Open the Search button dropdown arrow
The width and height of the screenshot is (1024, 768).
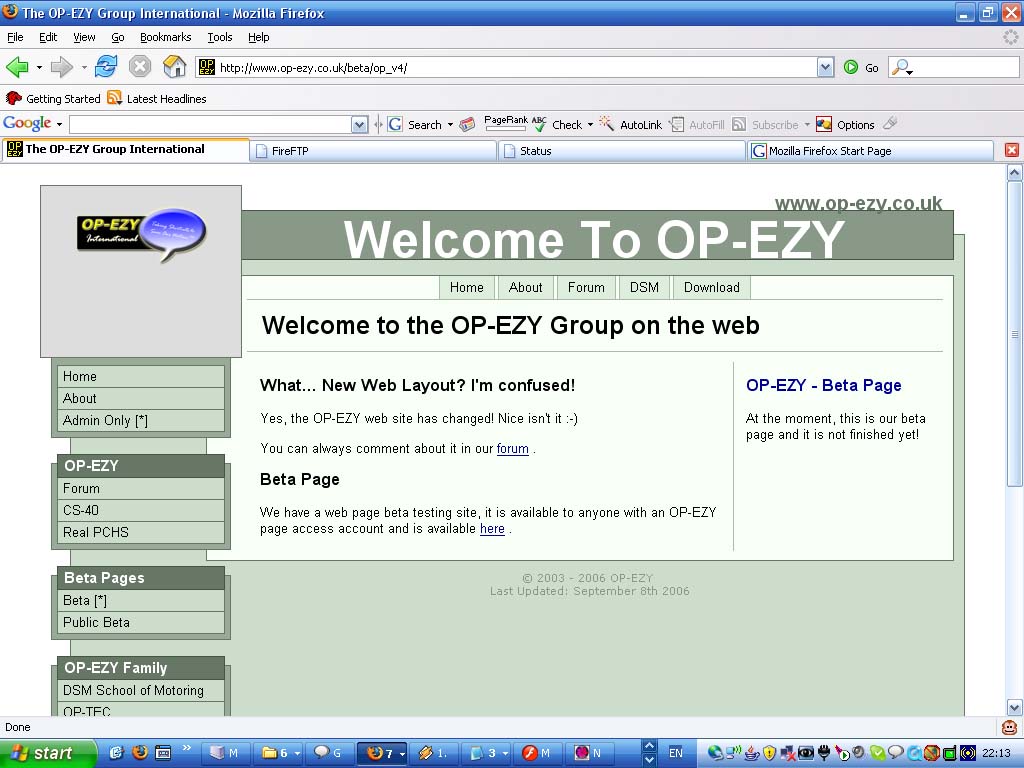[x=450, y=124]
